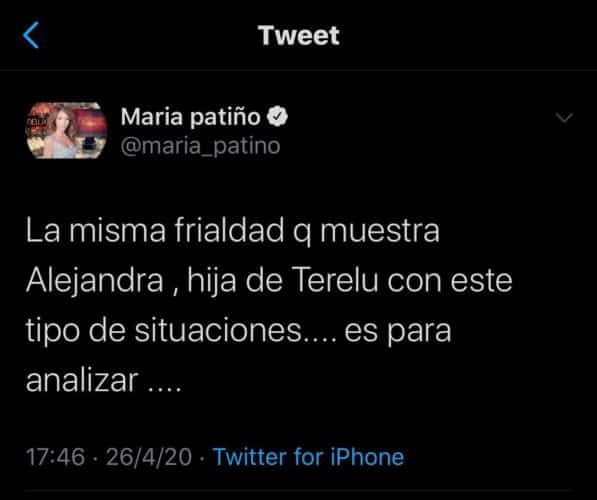Click the words La misma starting the tweet
The height and width of the screenshot is (500, 597).
point(96,231)
